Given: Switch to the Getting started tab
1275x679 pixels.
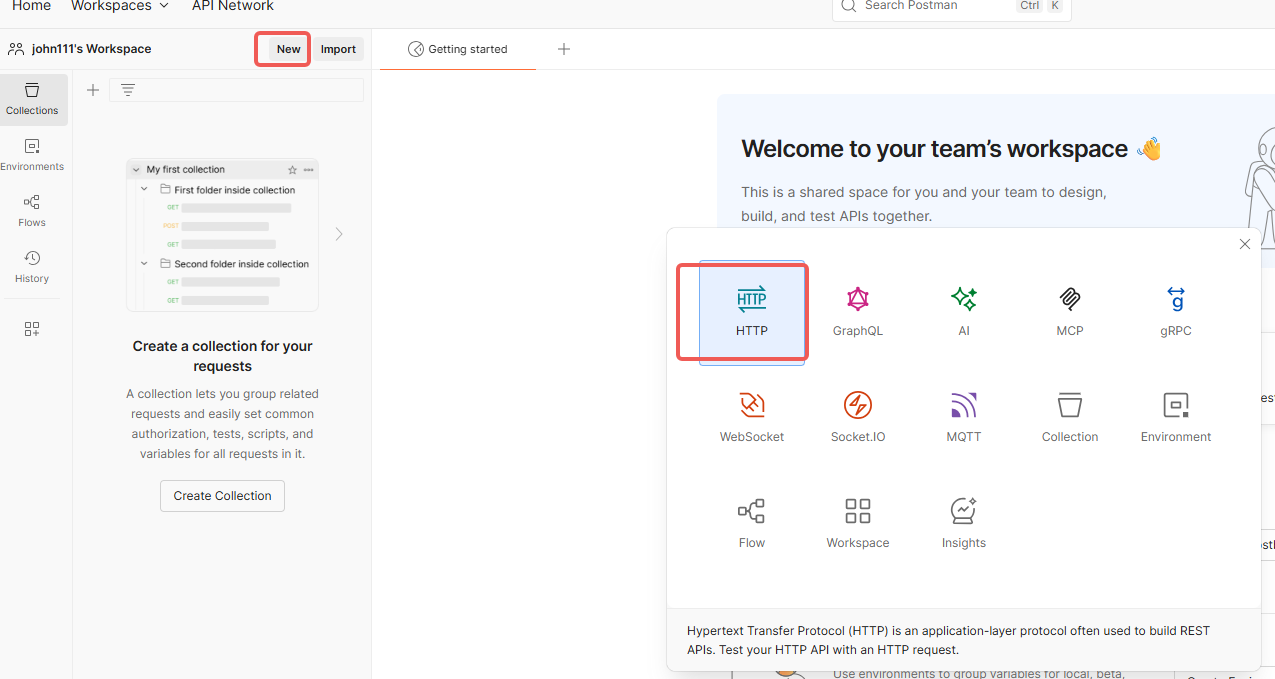Looking at the screenshot, I should [x=457, y=48].
